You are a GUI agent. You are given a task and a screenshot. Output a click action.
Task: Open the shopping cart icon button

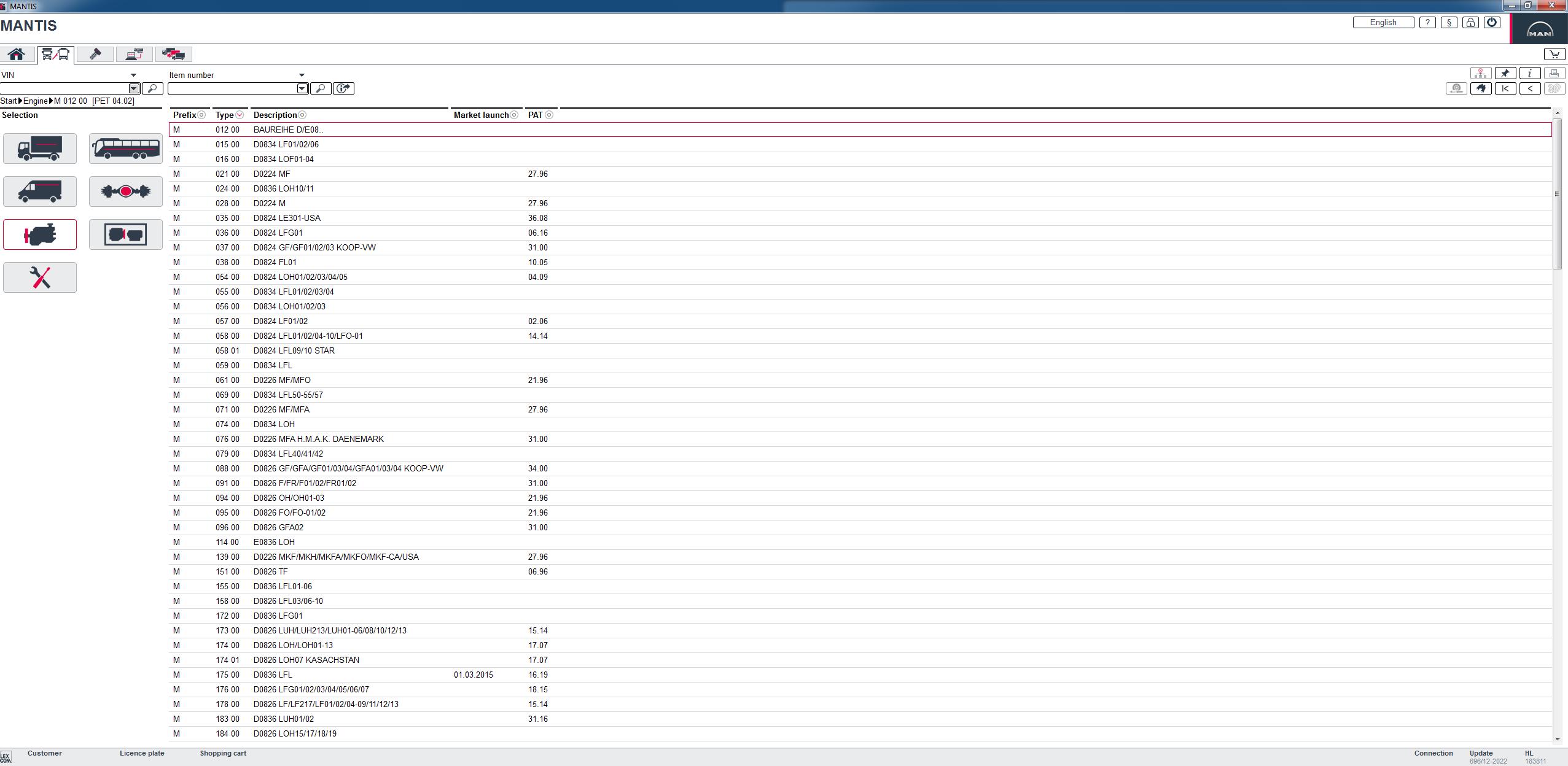pos(1554,54)
